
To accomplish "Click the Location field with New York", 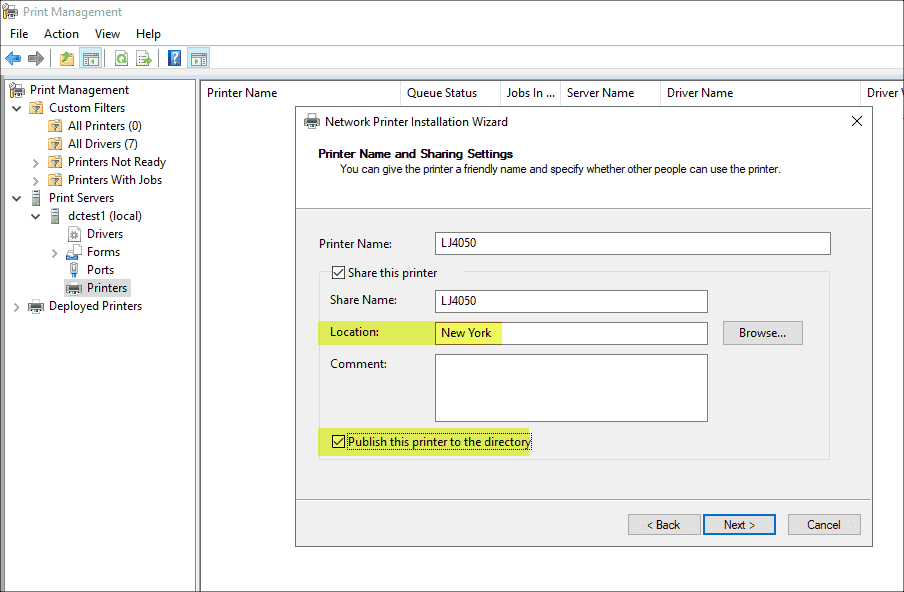I will (571, 333).
